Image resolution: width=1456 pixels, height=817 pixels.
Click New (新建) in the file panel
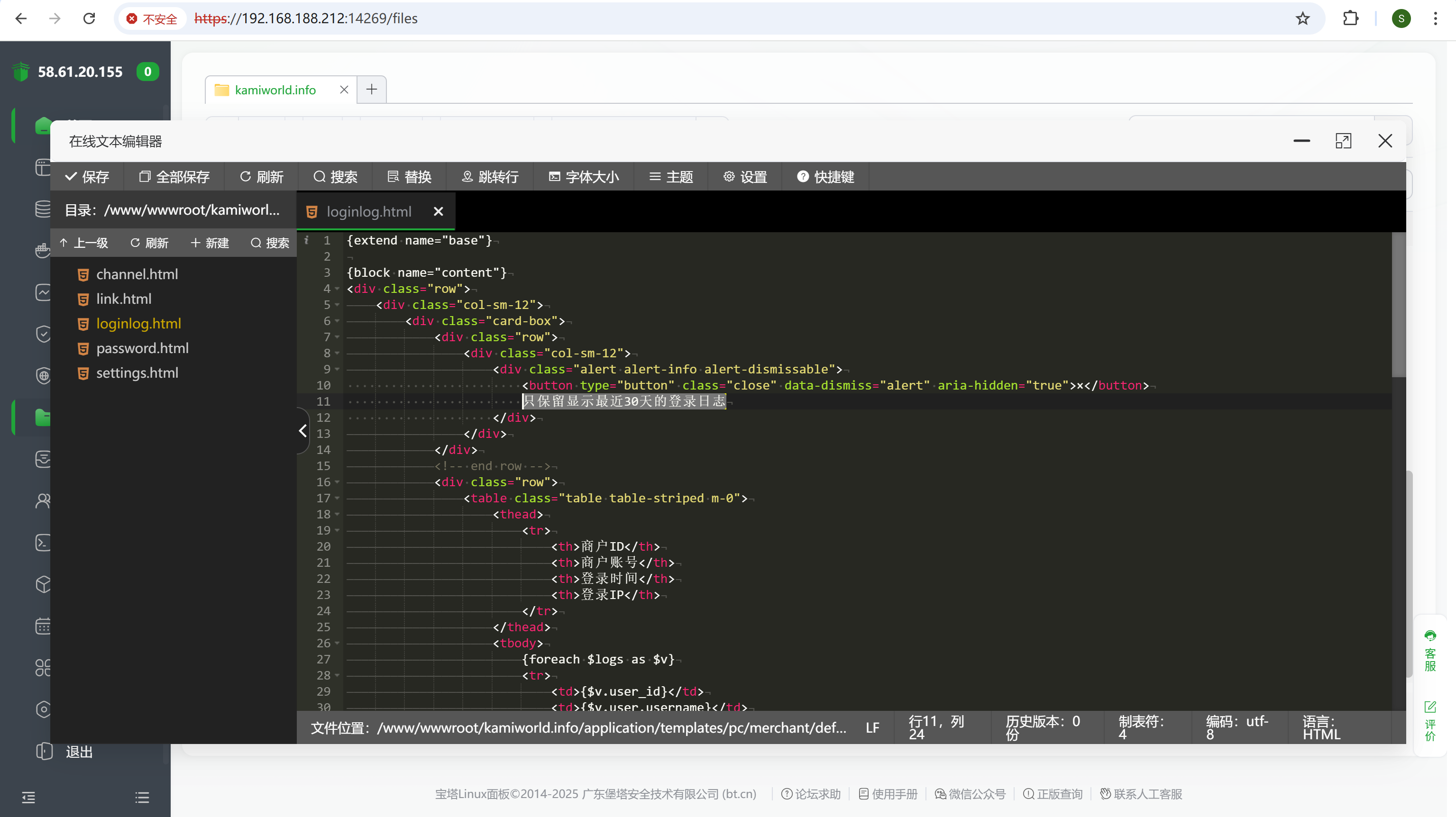point(210,243)
